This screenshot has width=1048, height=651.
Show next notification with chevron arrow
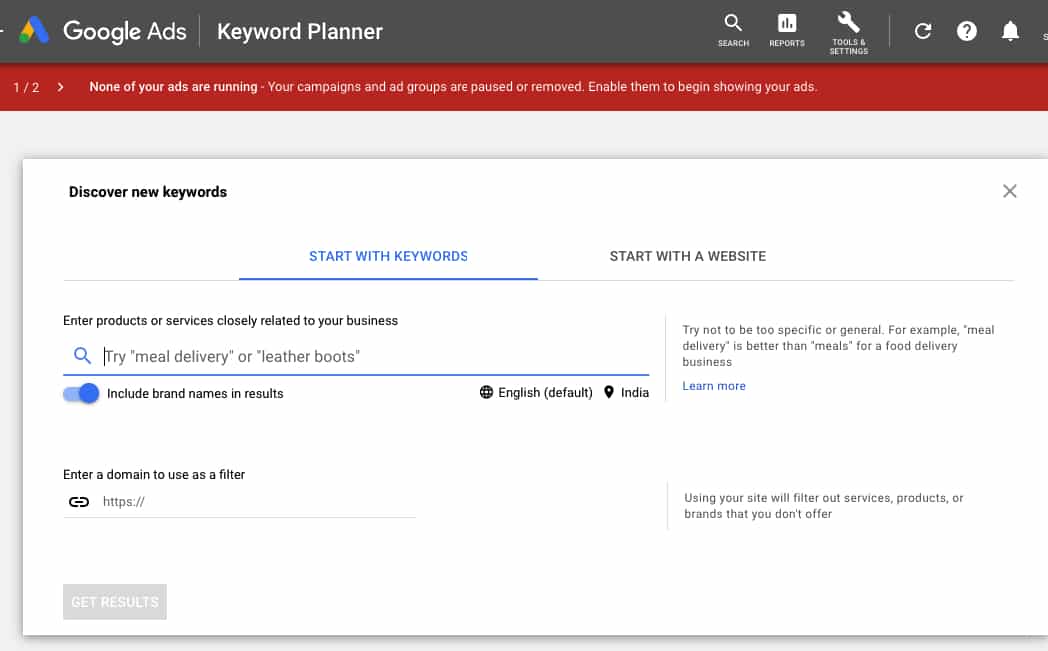coord(60,87)
